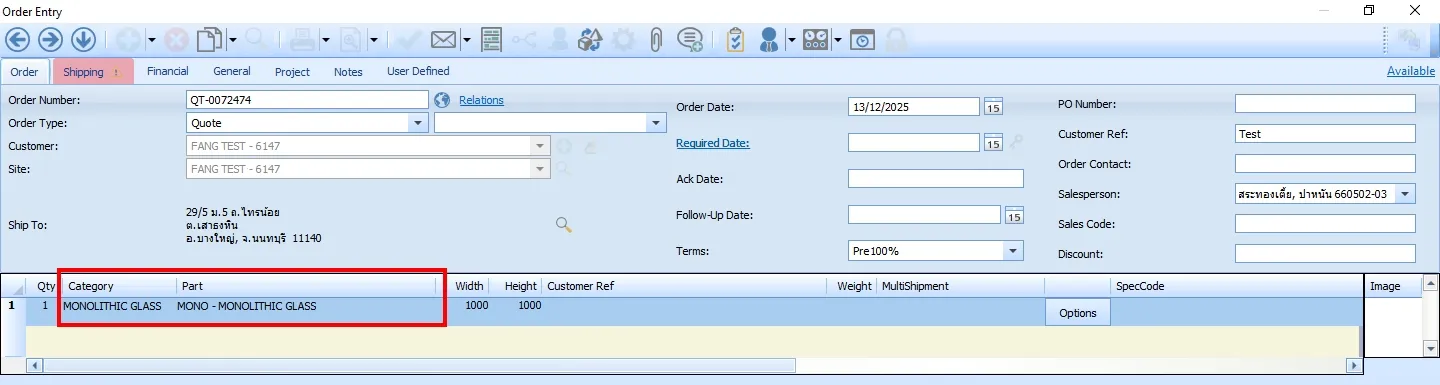Screen dimensions: 1440x385
Task: Click the Options button in row 1
Action: point(1078,313)
